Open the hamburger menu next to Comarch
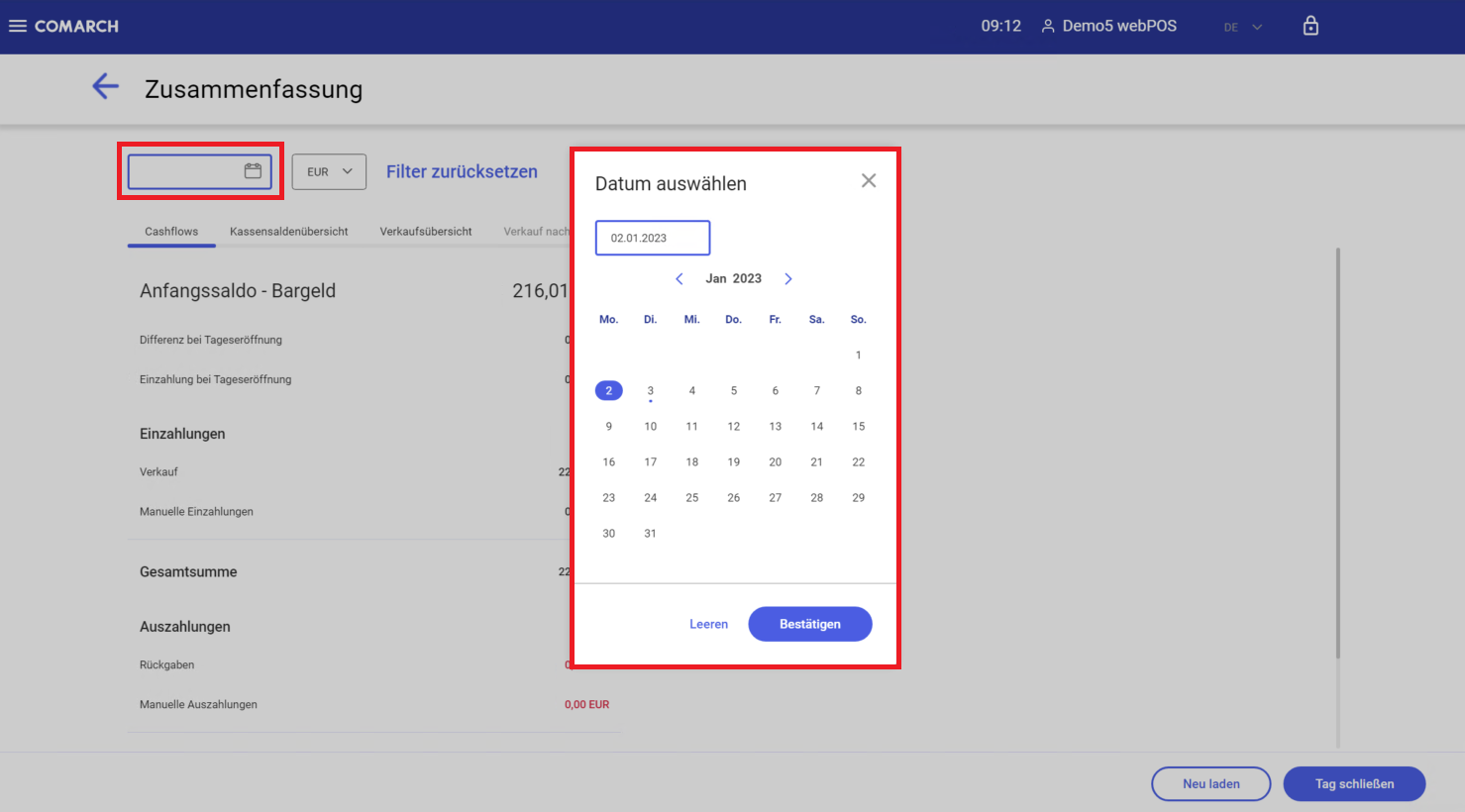 (18, 26)
